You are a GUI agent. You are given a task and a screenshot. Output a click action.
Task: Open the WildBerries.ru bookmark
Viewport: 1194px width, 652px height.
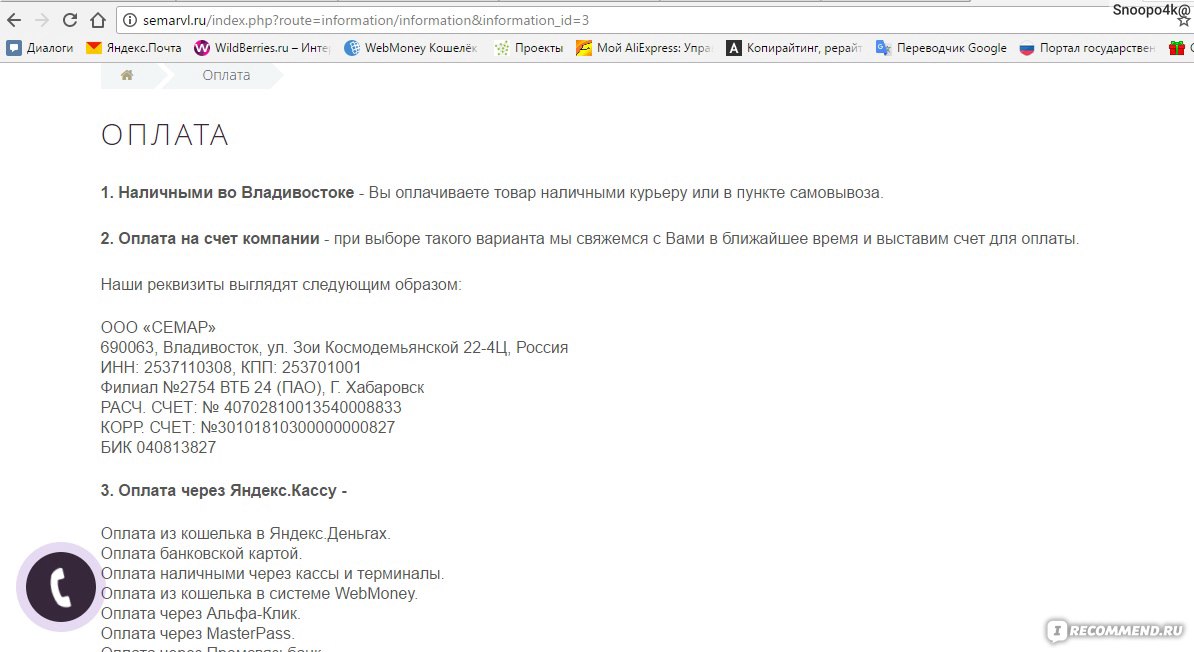click(262, 48)
